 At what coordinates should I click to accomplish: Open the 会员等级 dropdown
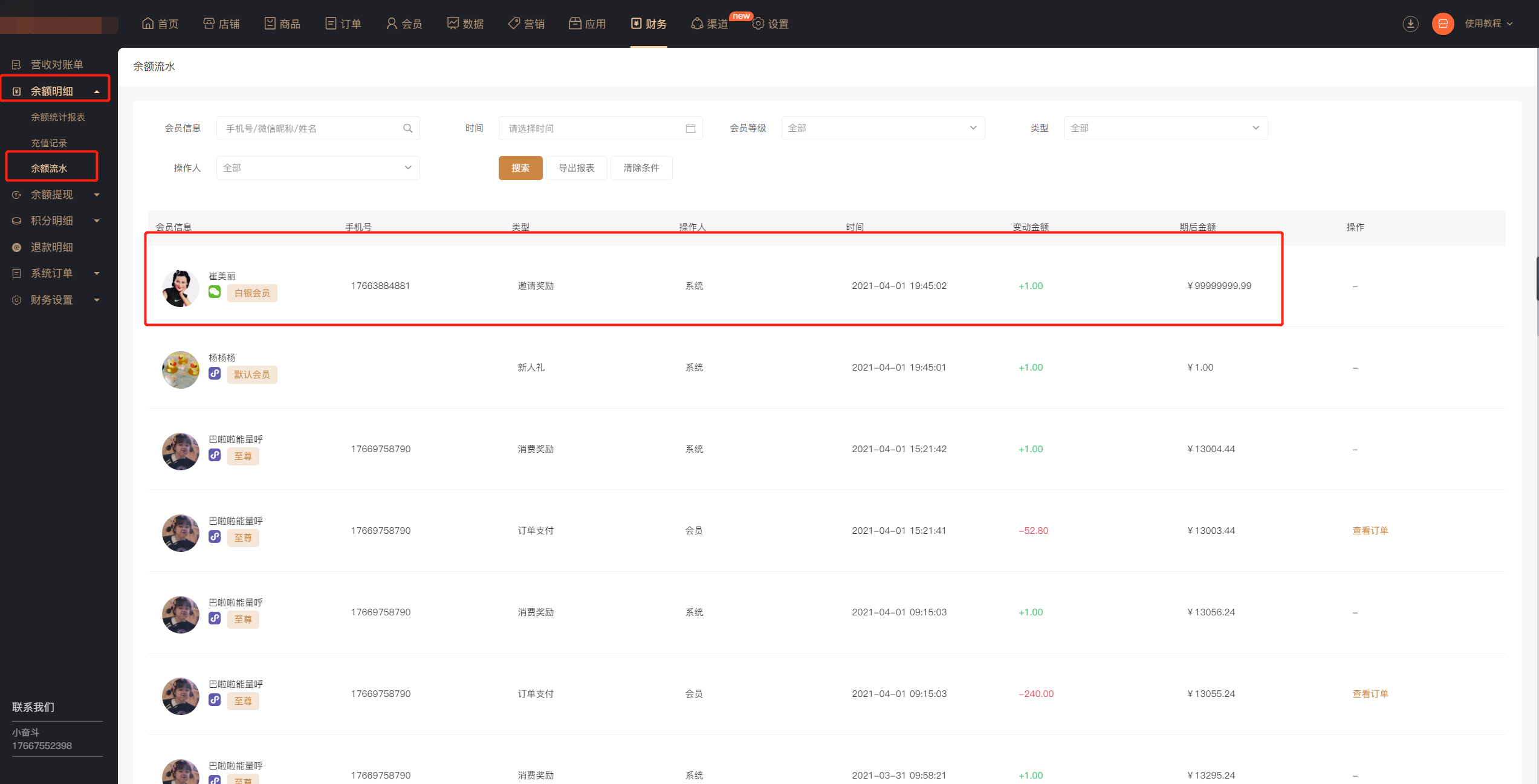883,128
